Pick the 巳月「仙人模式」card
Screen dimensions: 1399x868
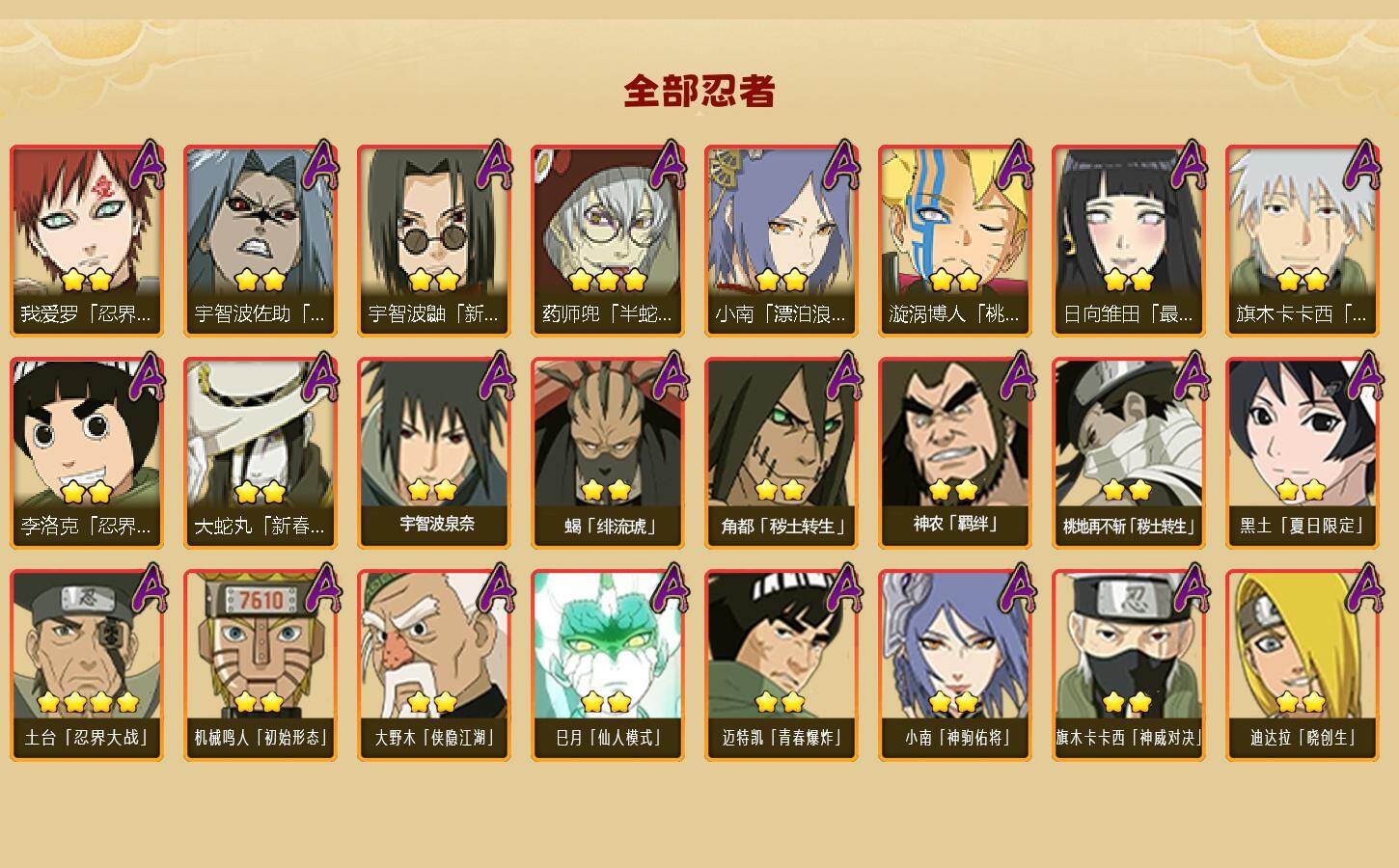click(x=608, y=665)
